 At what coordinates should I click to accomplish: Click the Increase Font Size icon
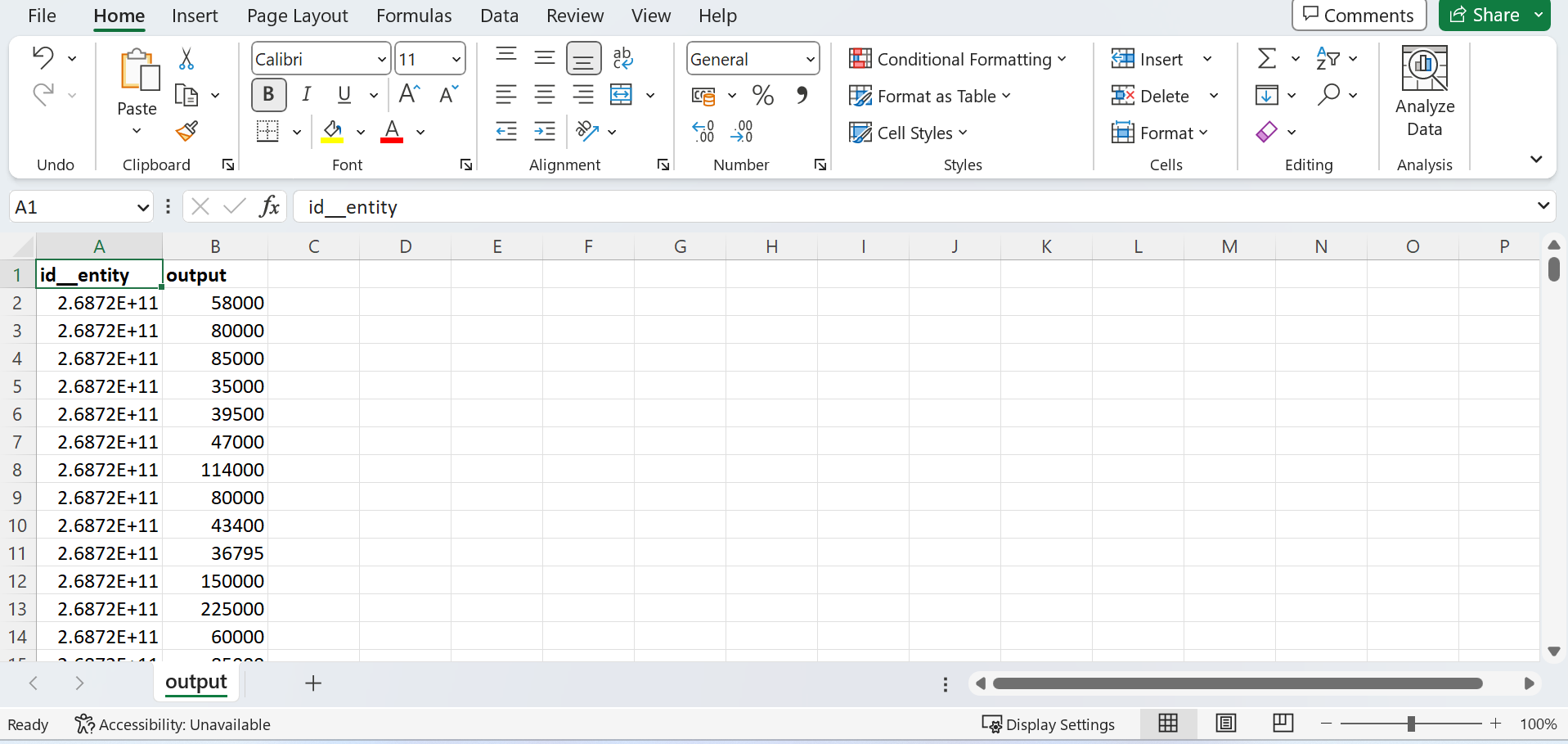click(x=409, y=95)
